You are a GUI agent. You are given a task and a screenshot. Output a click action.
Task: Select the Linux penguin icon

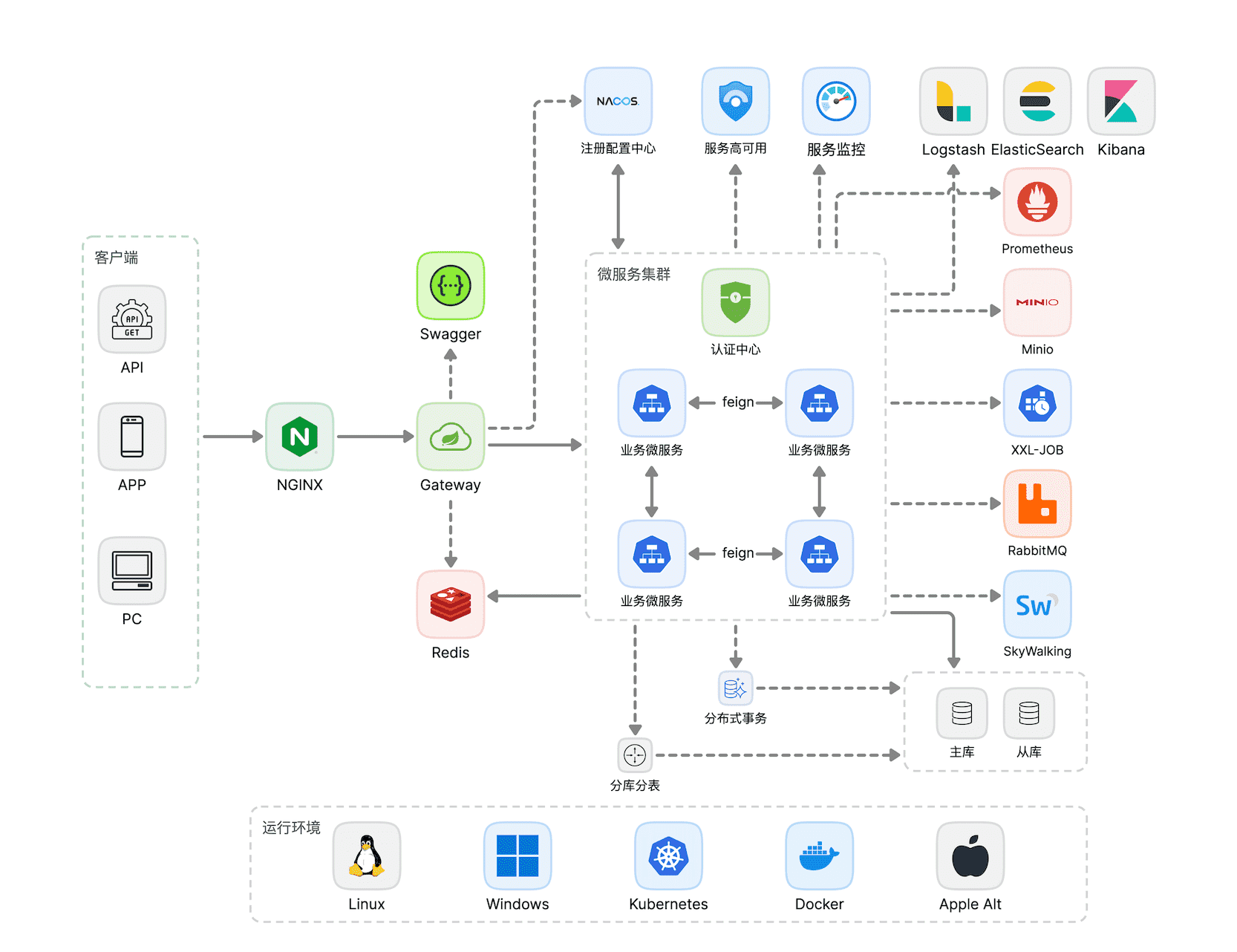(367, 855)
